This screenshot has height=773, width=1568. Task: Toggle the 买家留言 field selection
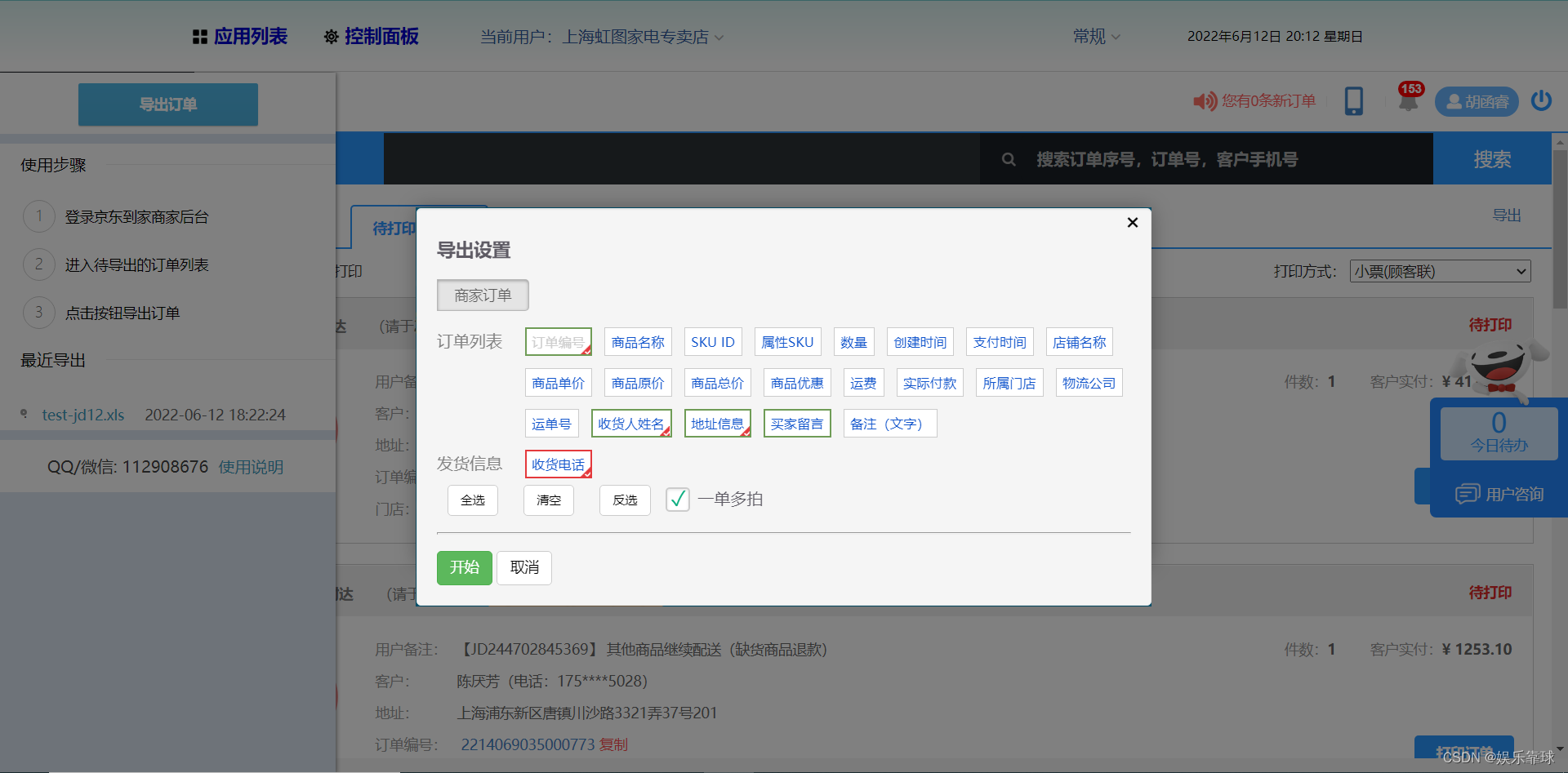click(796, 424)
